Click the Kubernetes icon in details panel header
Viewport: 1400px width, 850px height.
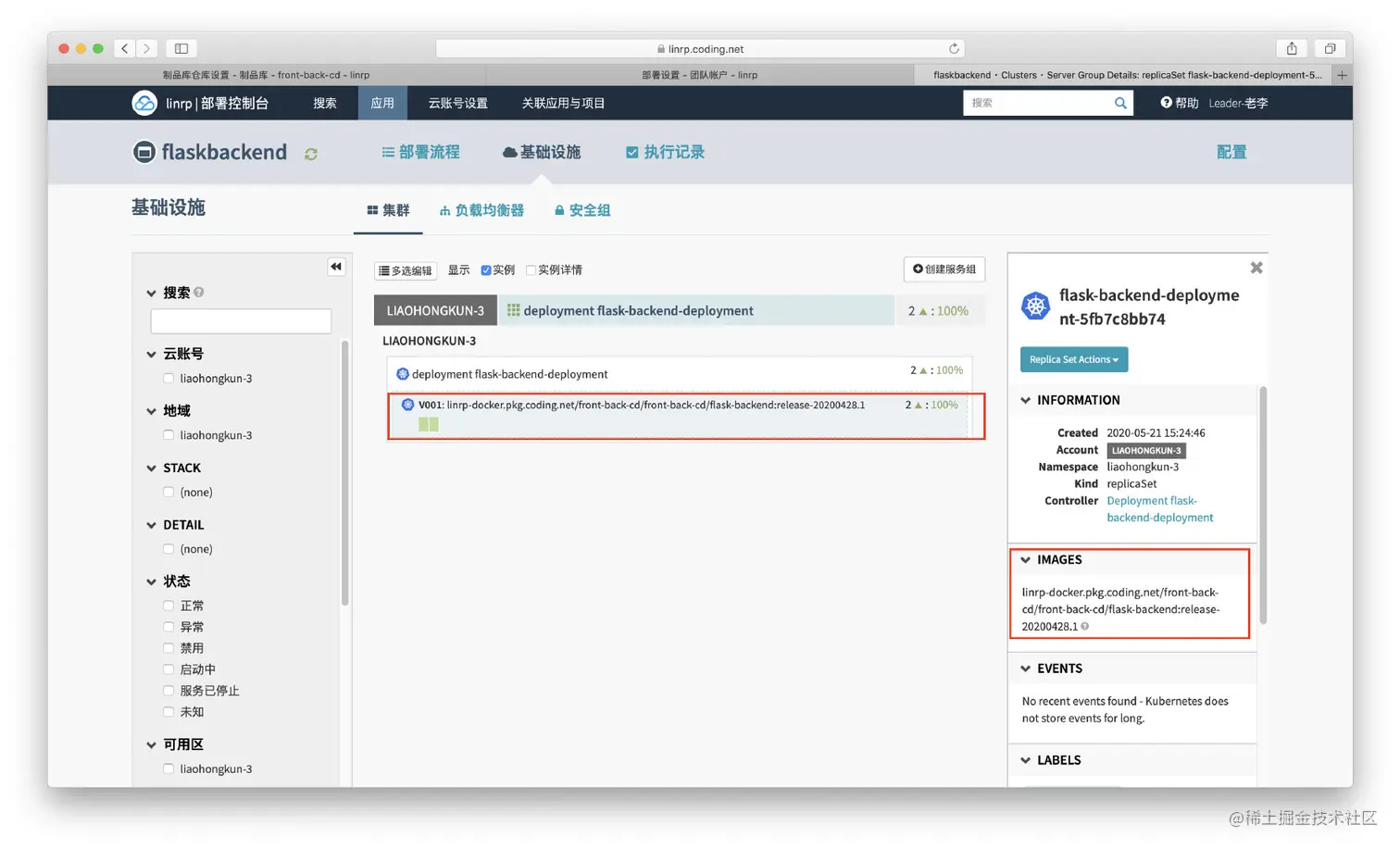pos(1035,306)
